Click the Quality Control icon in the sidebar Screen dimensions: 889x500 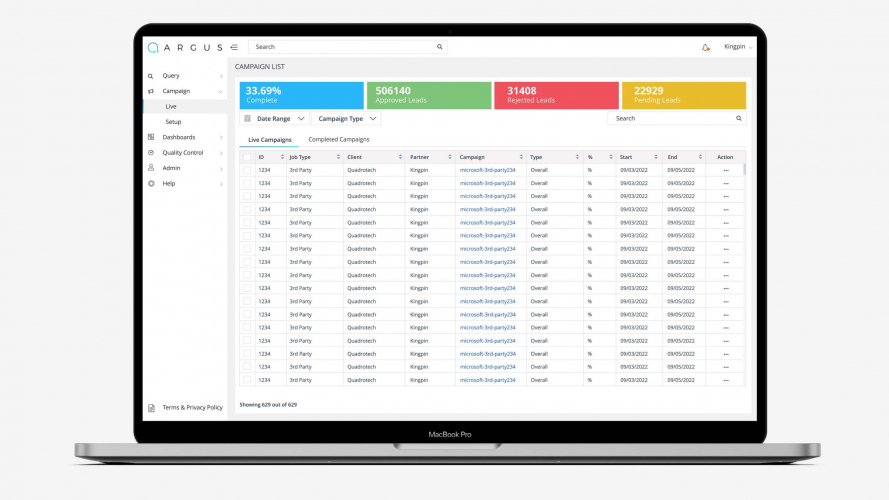[151, 152]
